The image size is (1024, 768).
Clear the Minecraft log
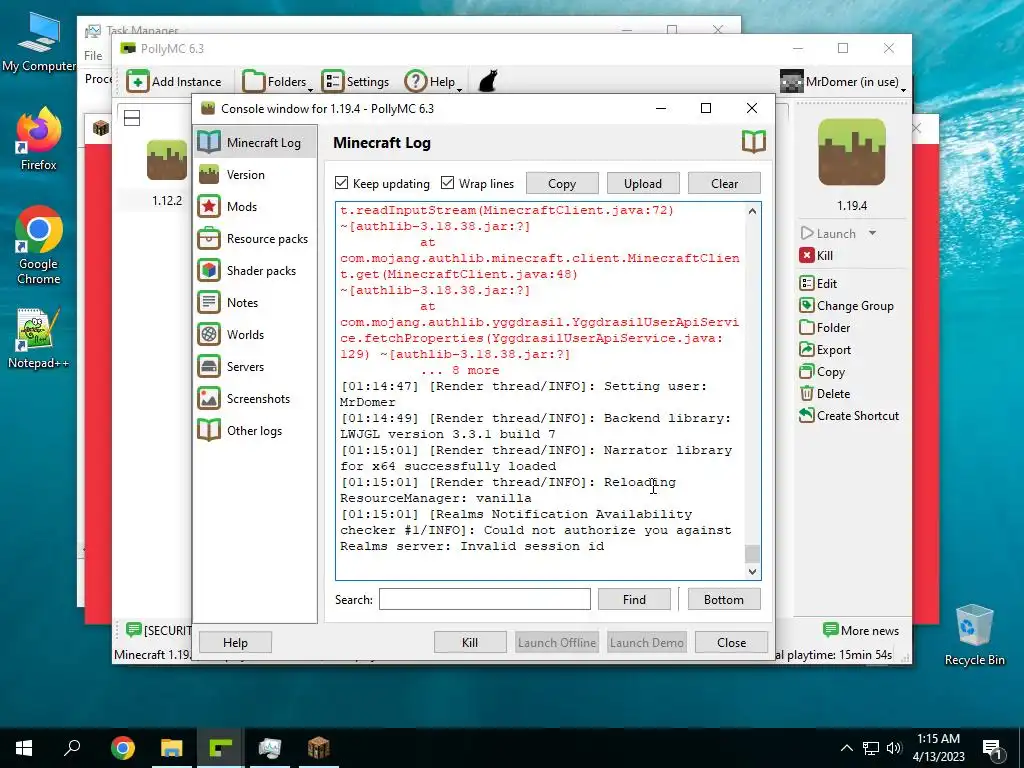(x=724, y=184)
